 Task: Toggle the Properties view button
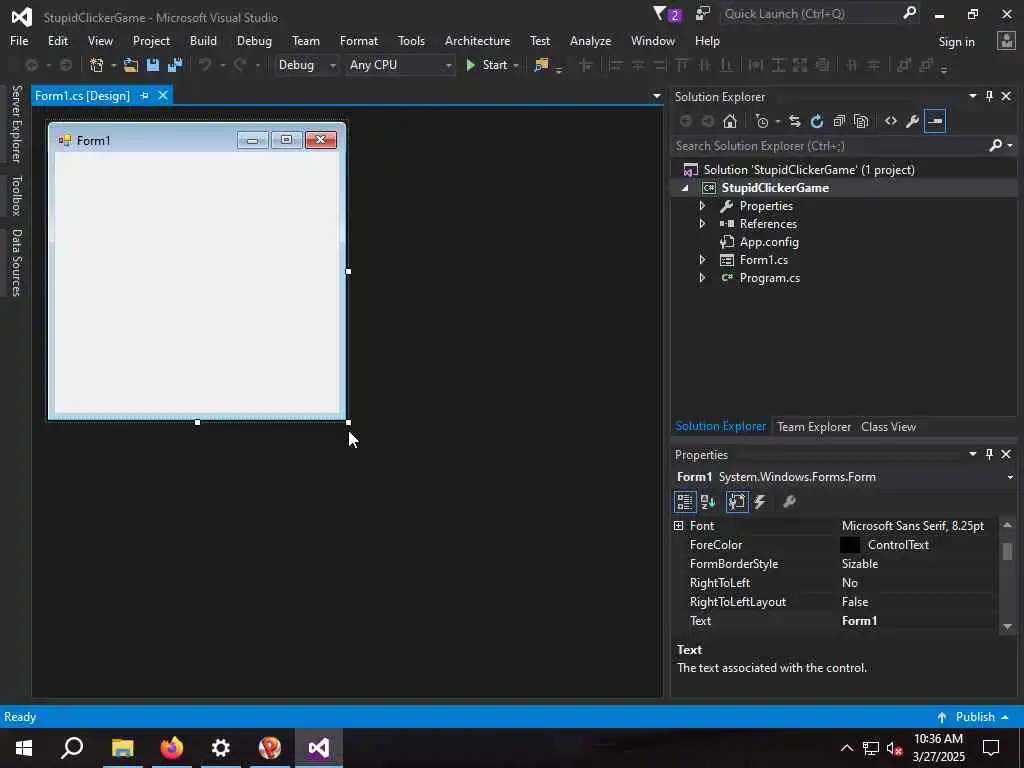[x=737, y=502]
